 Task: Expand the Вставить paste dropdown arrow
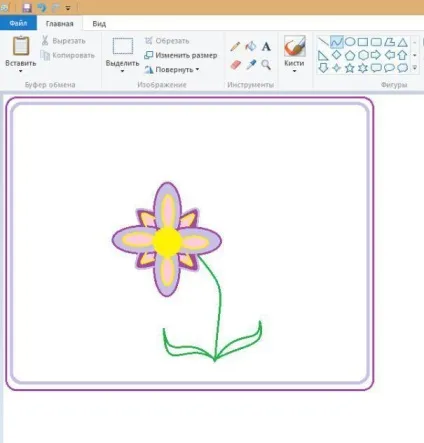click(x=21, y=71)
